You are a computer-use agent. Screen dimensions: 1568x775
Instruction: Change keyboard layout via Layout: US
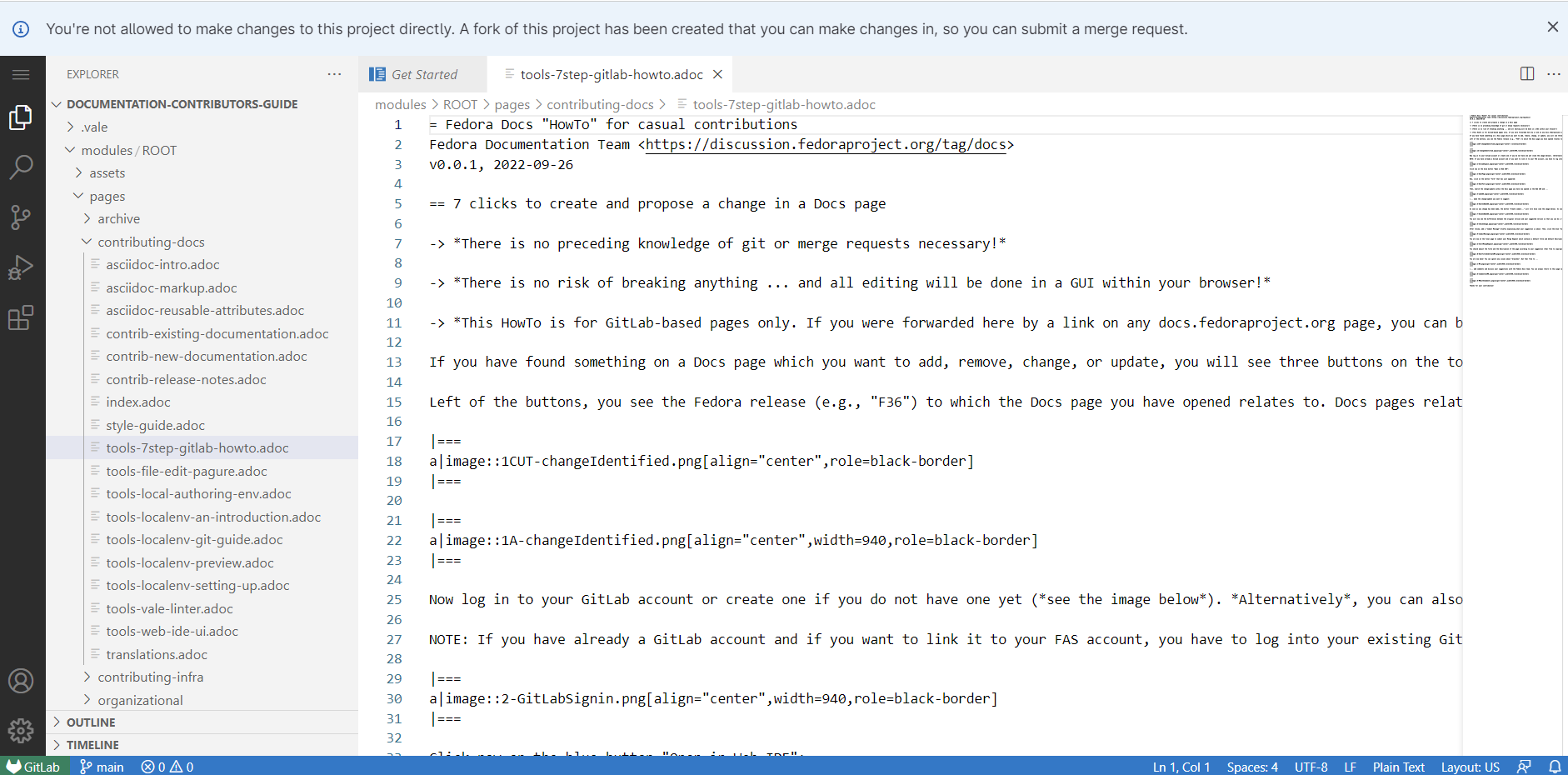pos(1470,767)
